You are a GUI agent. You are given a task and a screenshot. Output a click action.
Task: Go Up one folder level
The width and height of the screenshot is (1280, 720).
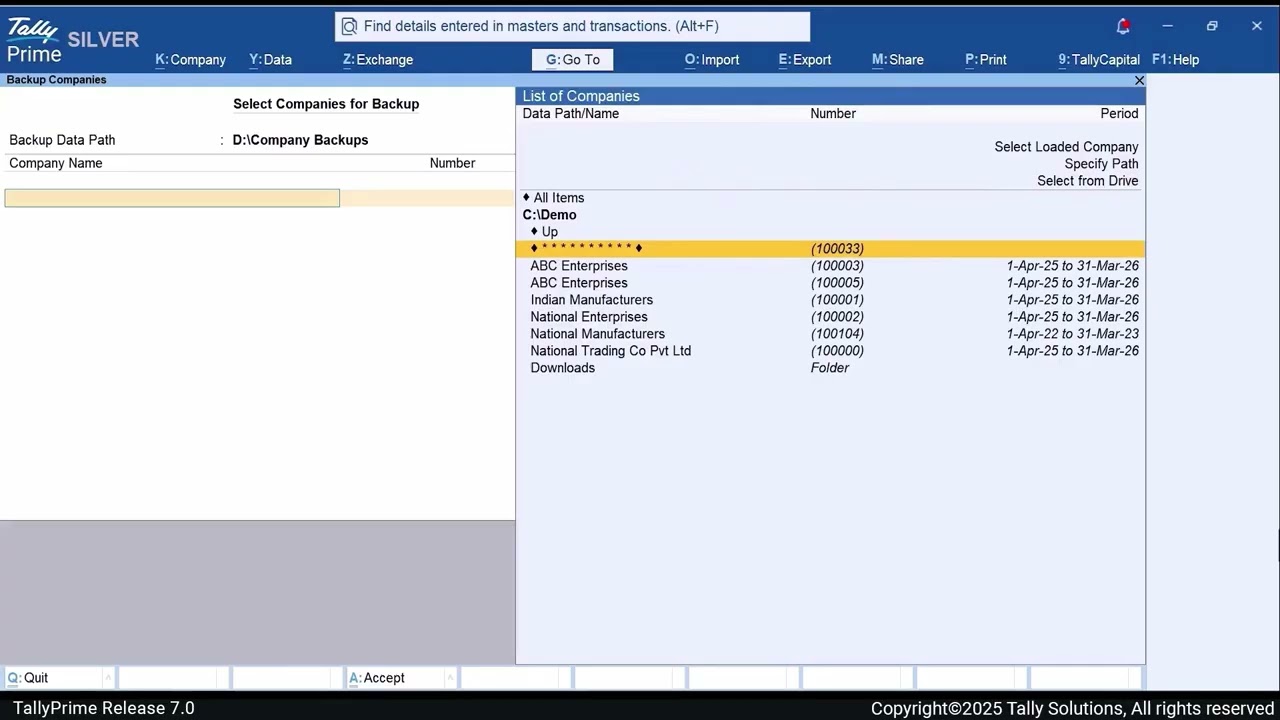click(545, 232)
